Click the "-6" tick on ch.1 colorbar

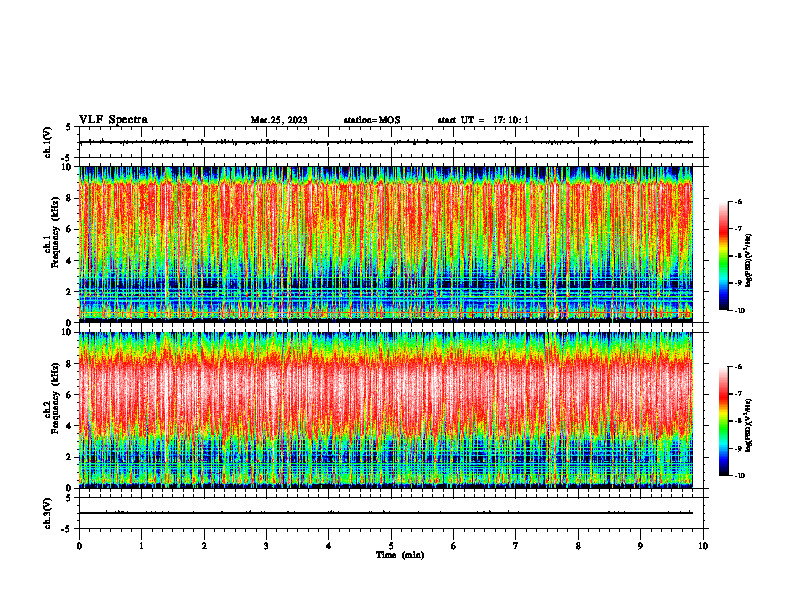(738, 201)
